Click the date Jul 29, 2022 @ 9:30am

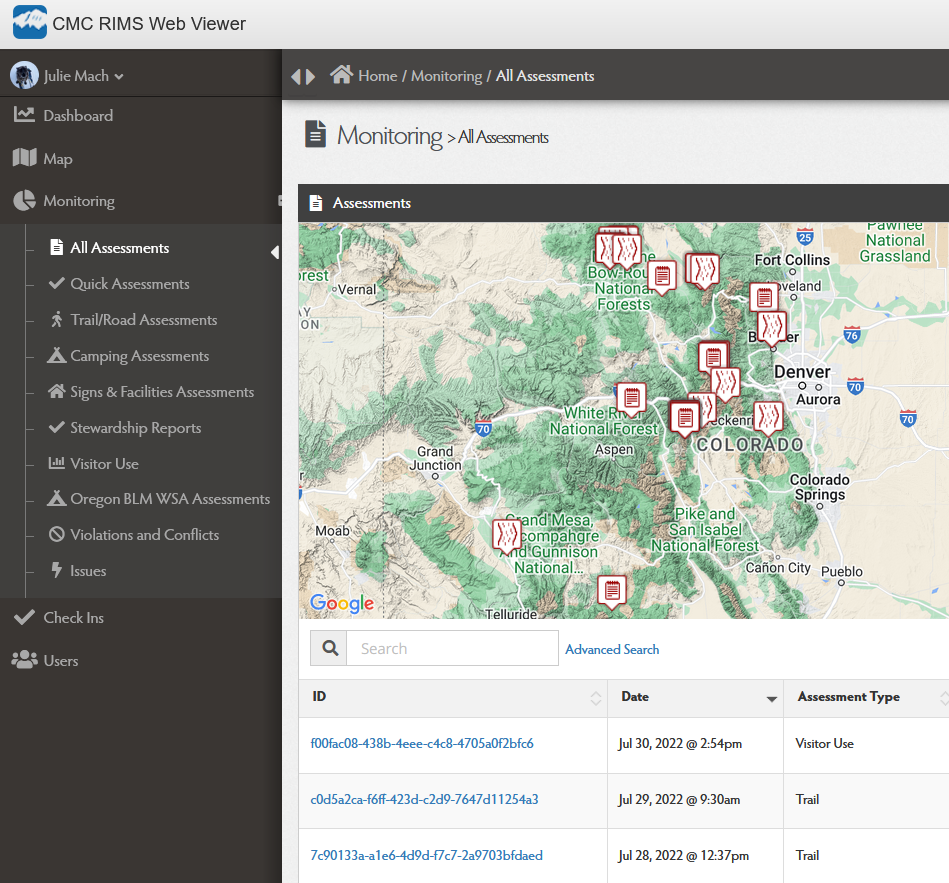(679, 799)
